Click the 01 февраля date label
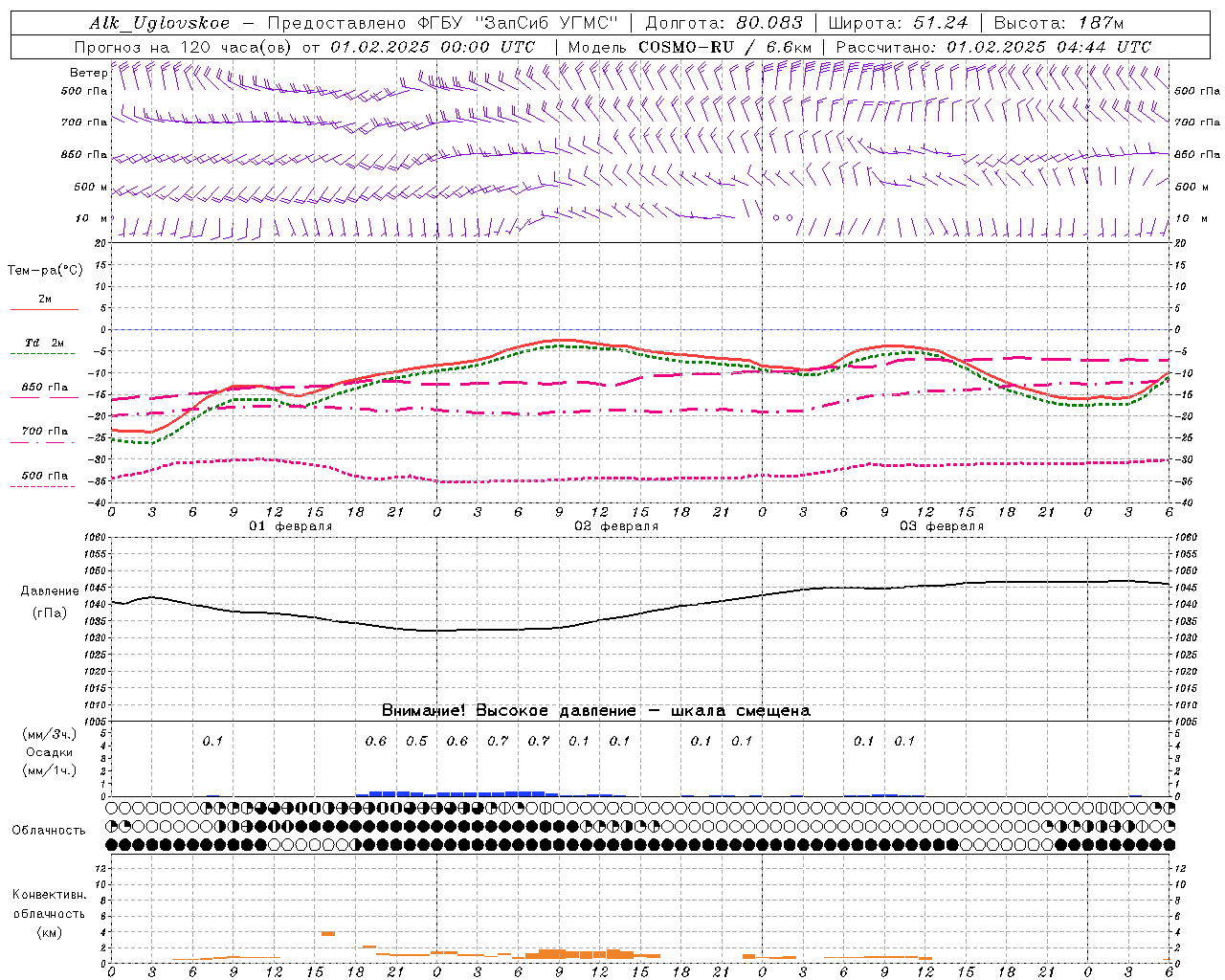Screen dimensions: 1225x980 (291, 526)
